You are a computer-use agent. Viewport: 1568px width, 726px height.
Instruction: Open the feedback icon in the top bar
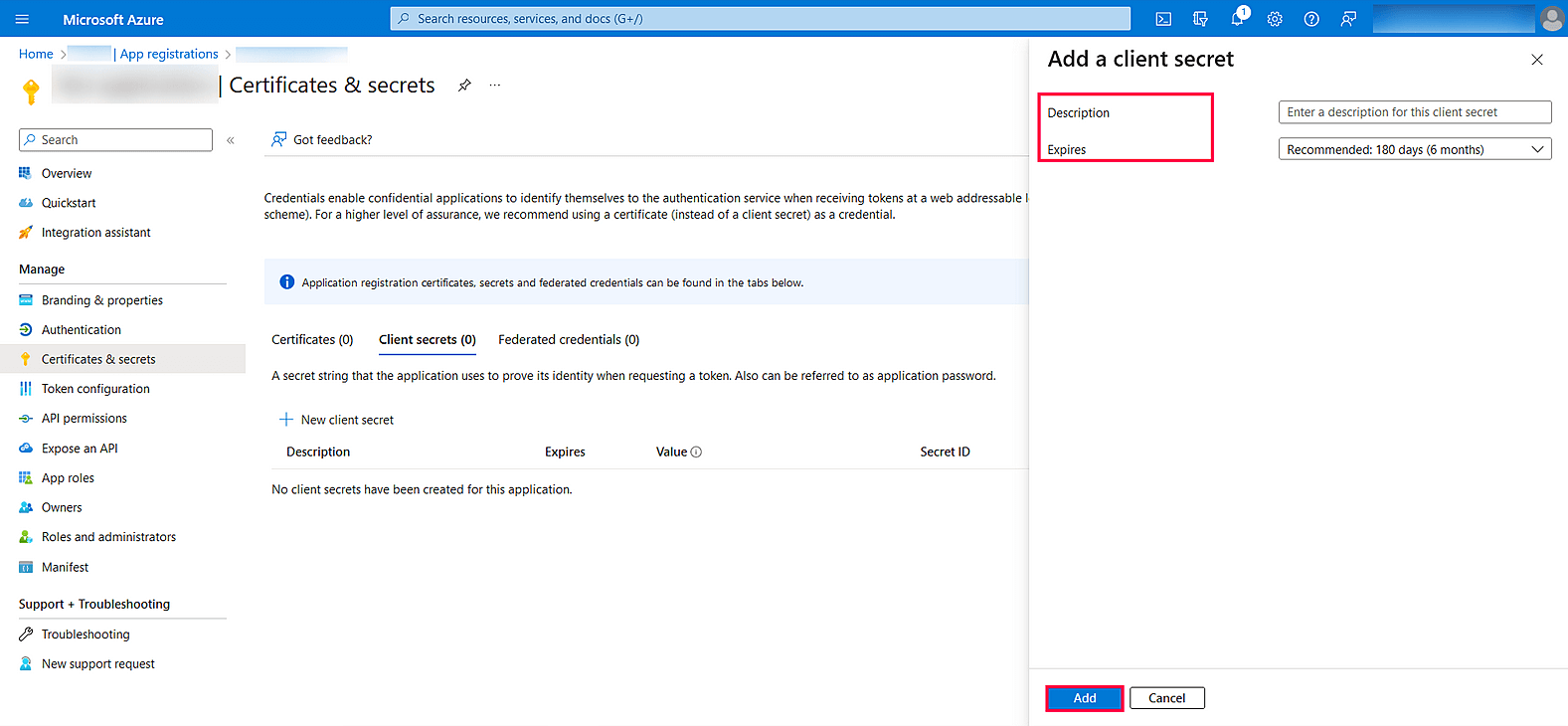(1348, 19)
